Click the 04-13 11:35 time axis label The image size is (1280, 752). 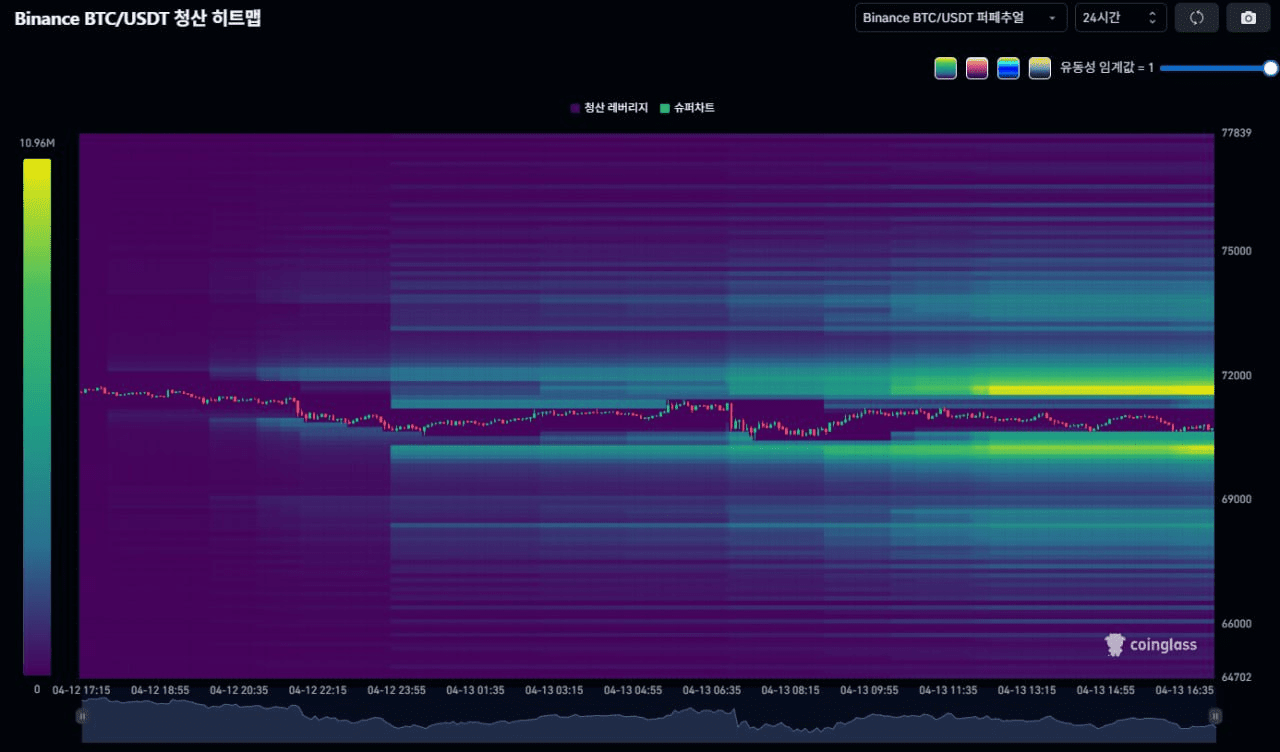948,690
